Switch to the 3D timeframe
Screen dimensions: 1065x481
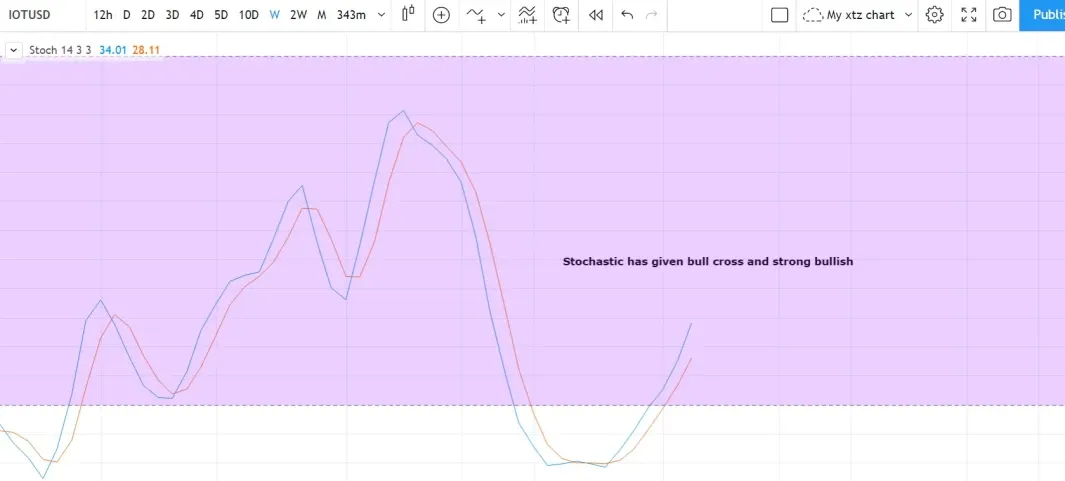pos(173,15)
